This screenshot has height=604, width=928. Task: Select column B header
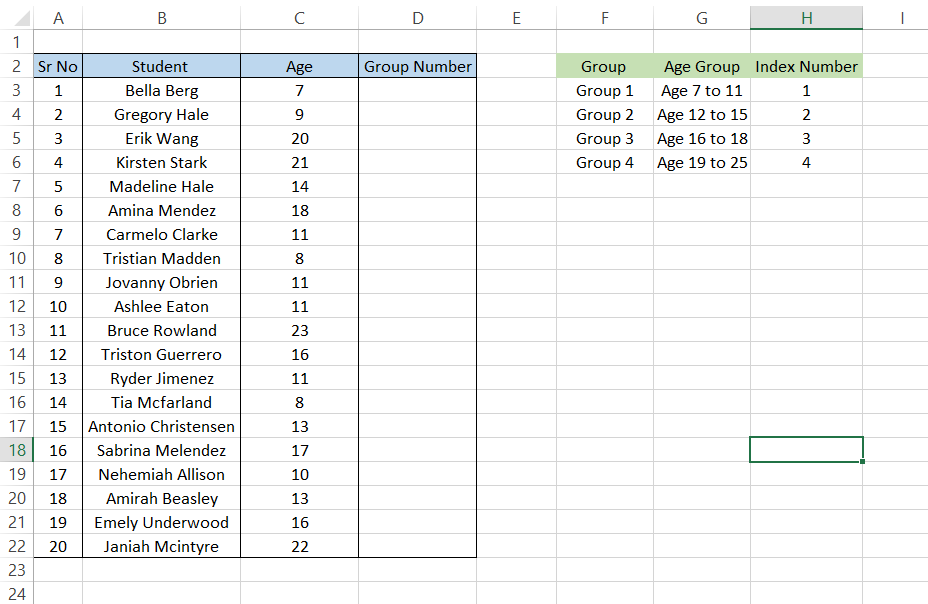click(x=161, y=18)
